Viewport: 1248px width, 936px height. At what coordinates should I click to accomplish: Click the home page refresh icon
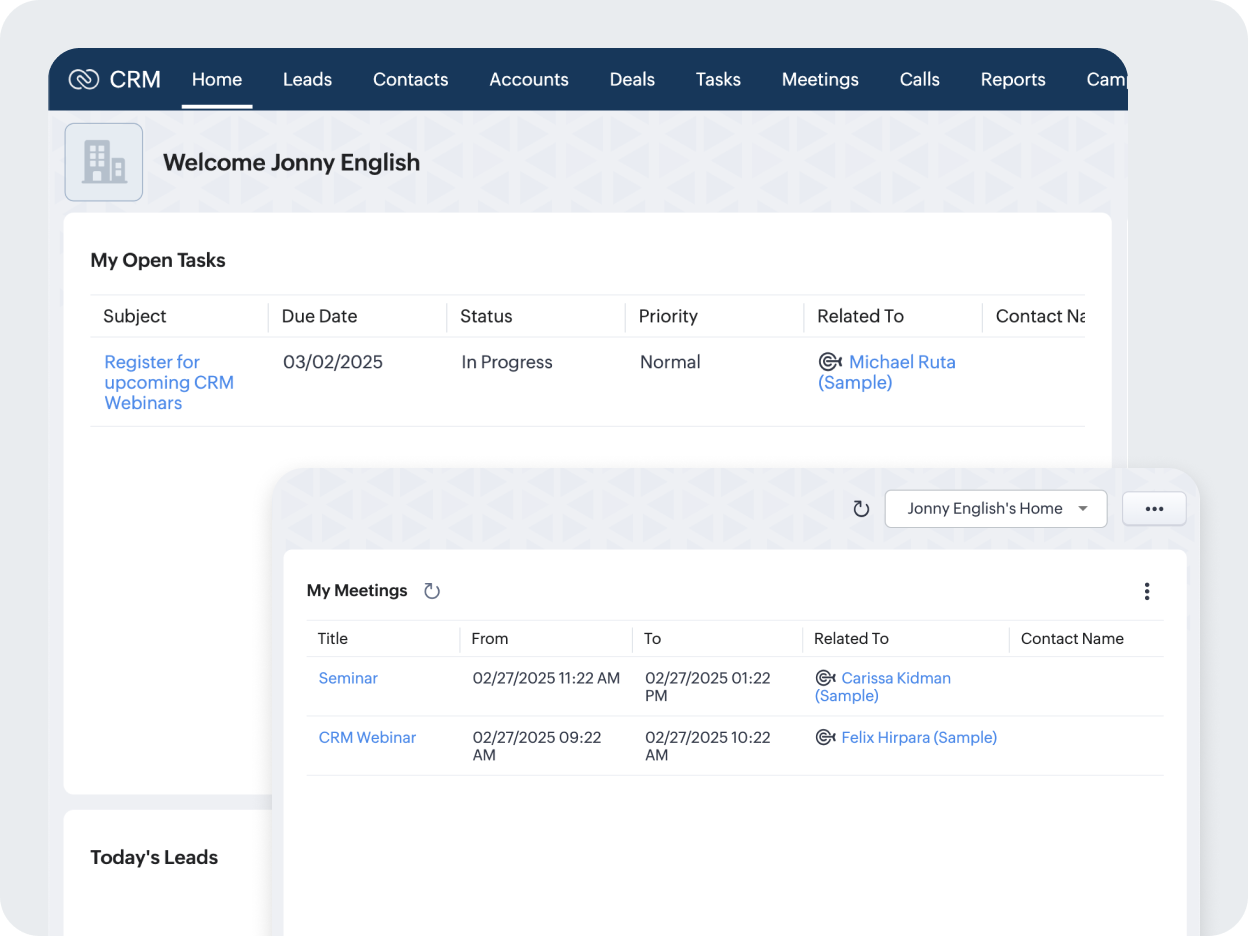point(860,509)
